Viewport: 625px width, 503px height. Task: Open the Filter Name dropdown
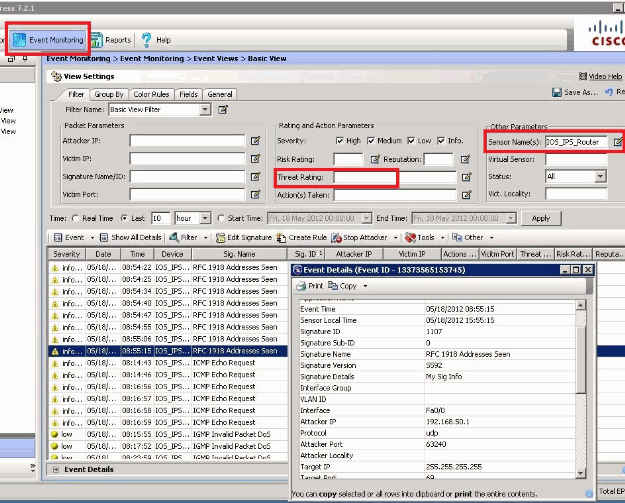(205, 109)
